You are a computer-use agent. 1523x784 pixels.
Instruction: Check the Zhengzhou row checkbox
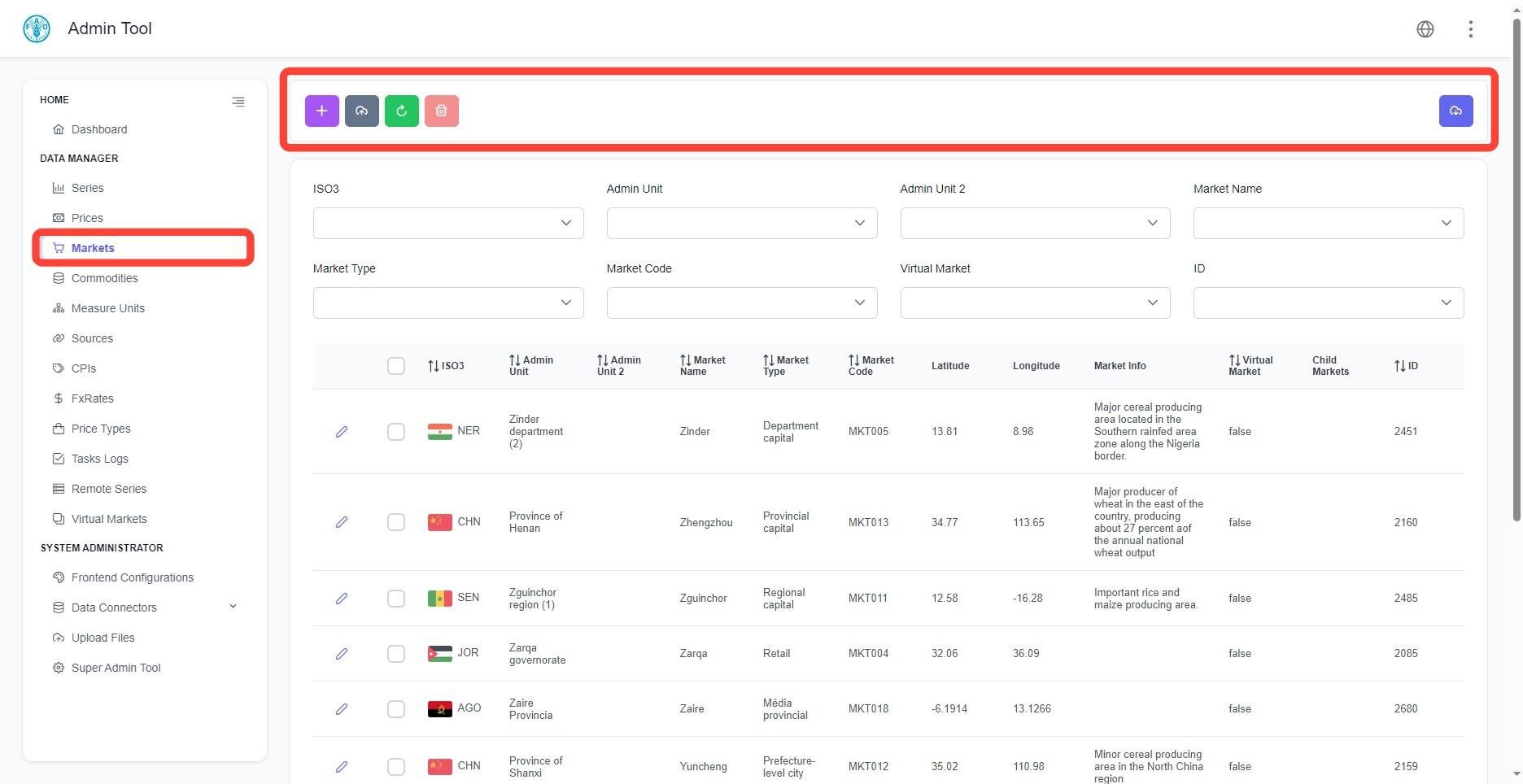click(x=396, y=522)
